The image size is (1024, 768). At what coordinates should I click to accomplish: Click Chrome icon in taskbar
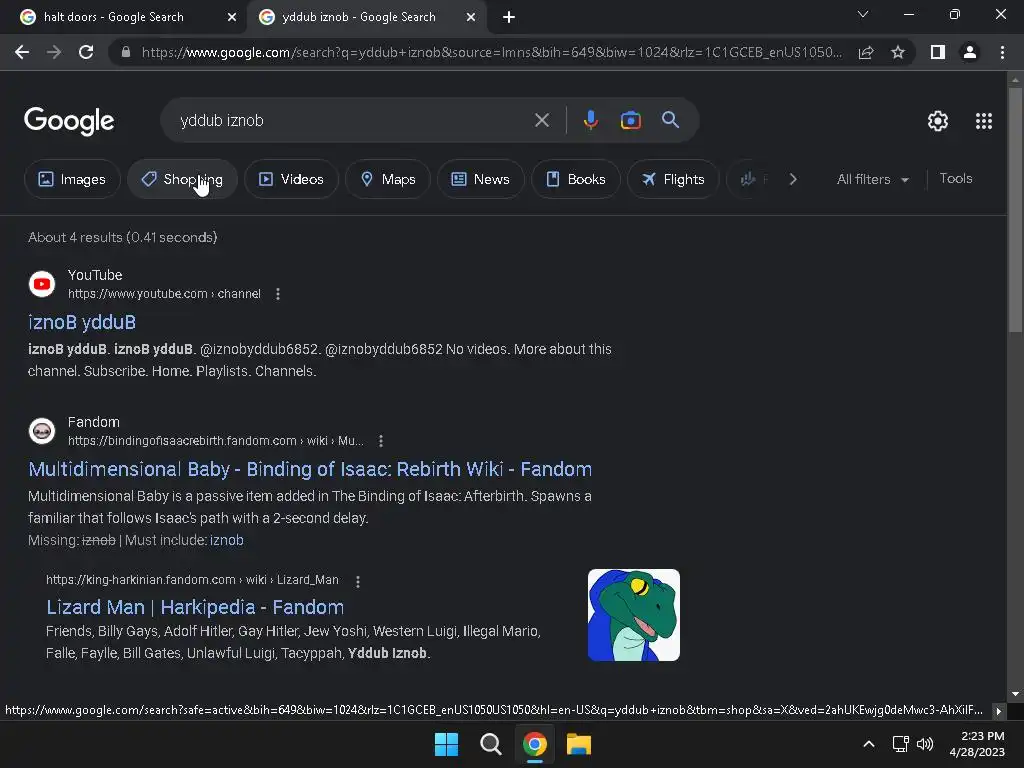pos(534,744)
